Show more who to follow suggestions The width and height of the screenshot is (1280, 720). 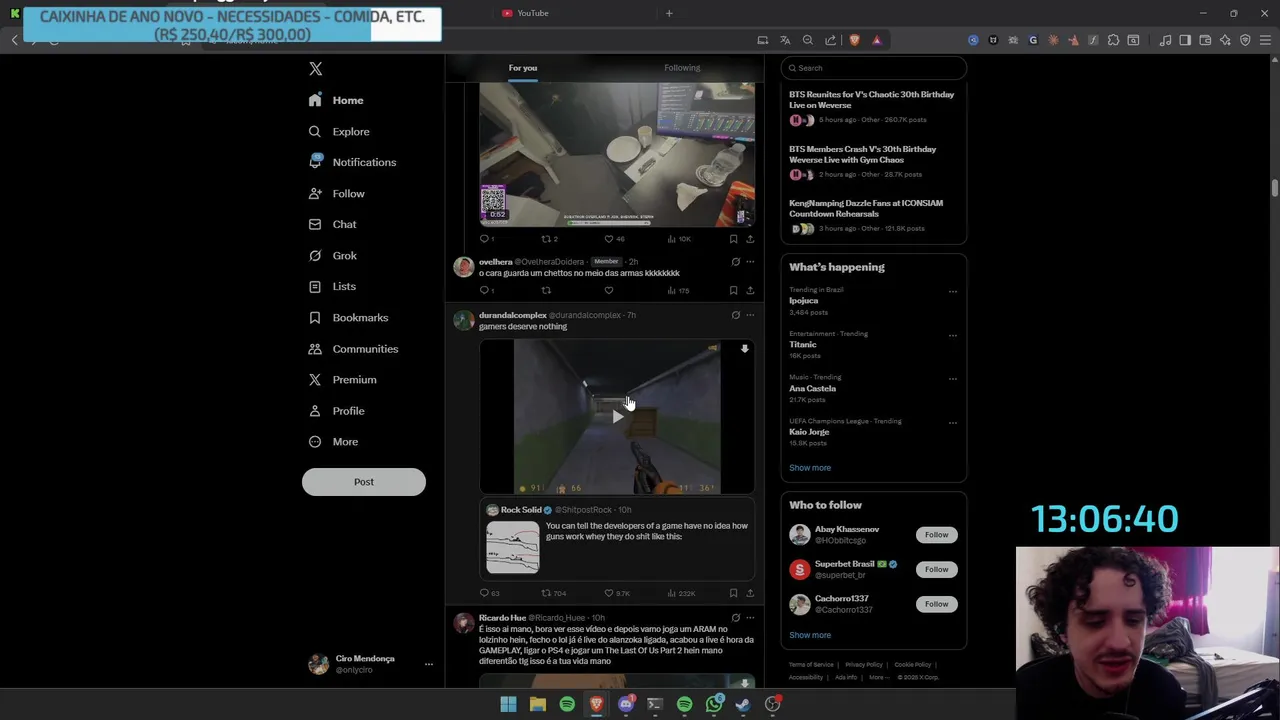click(810, 635)
